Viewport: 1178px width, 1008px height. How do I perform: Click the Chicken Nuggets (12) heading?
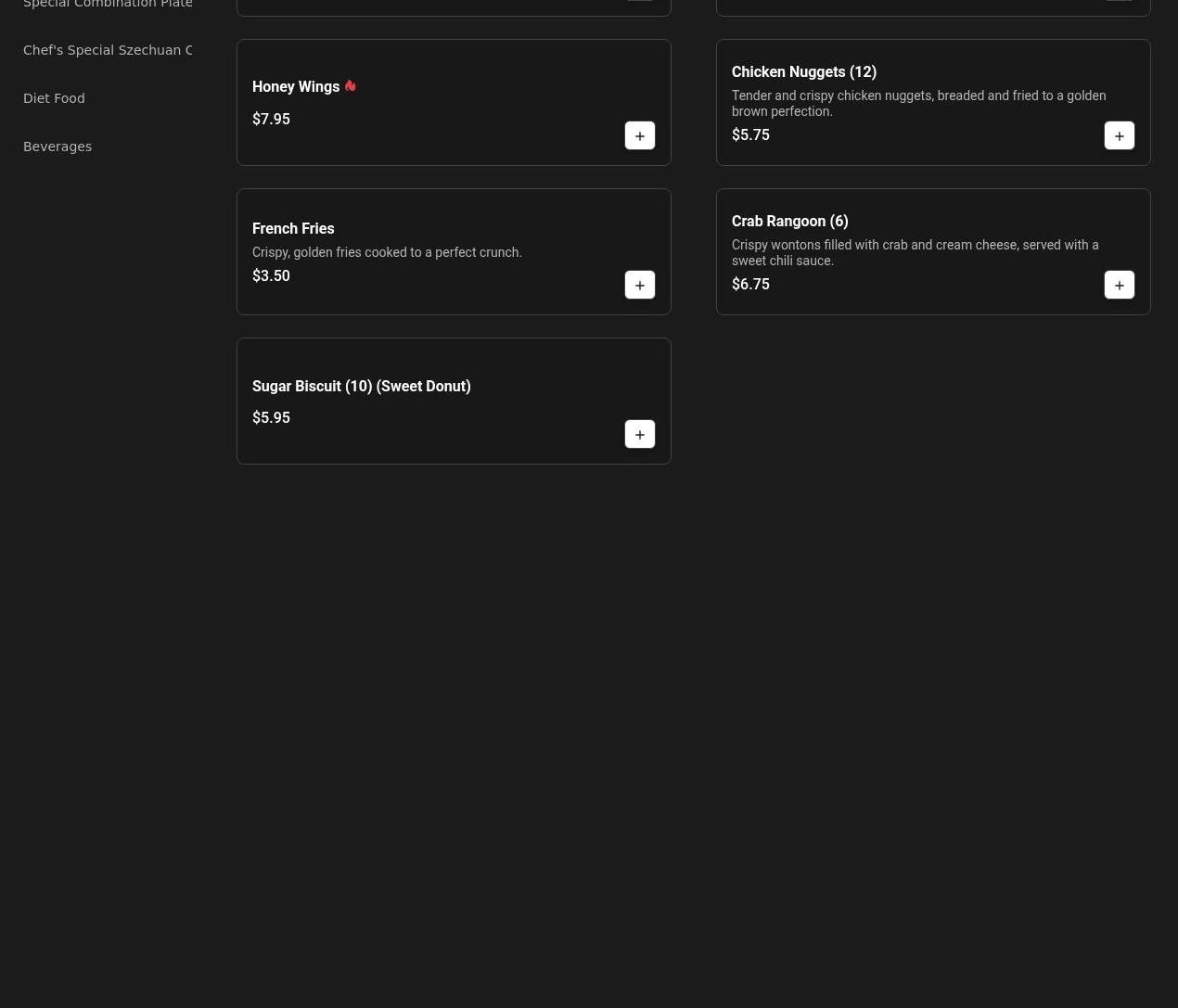[x=803, y=71]
